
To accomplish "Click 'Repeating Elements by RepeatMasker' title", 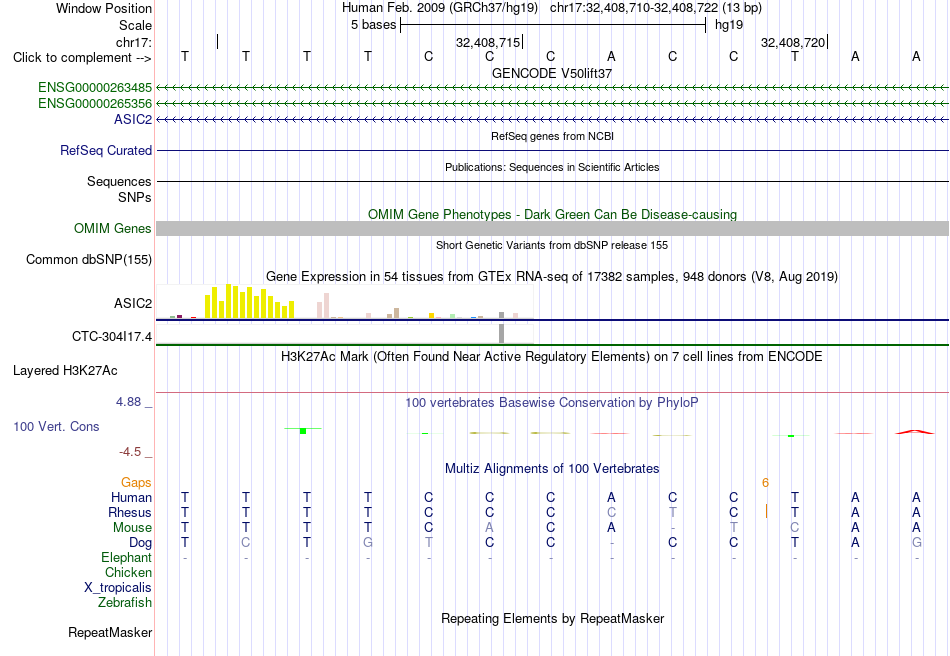I will coord(552,618).
